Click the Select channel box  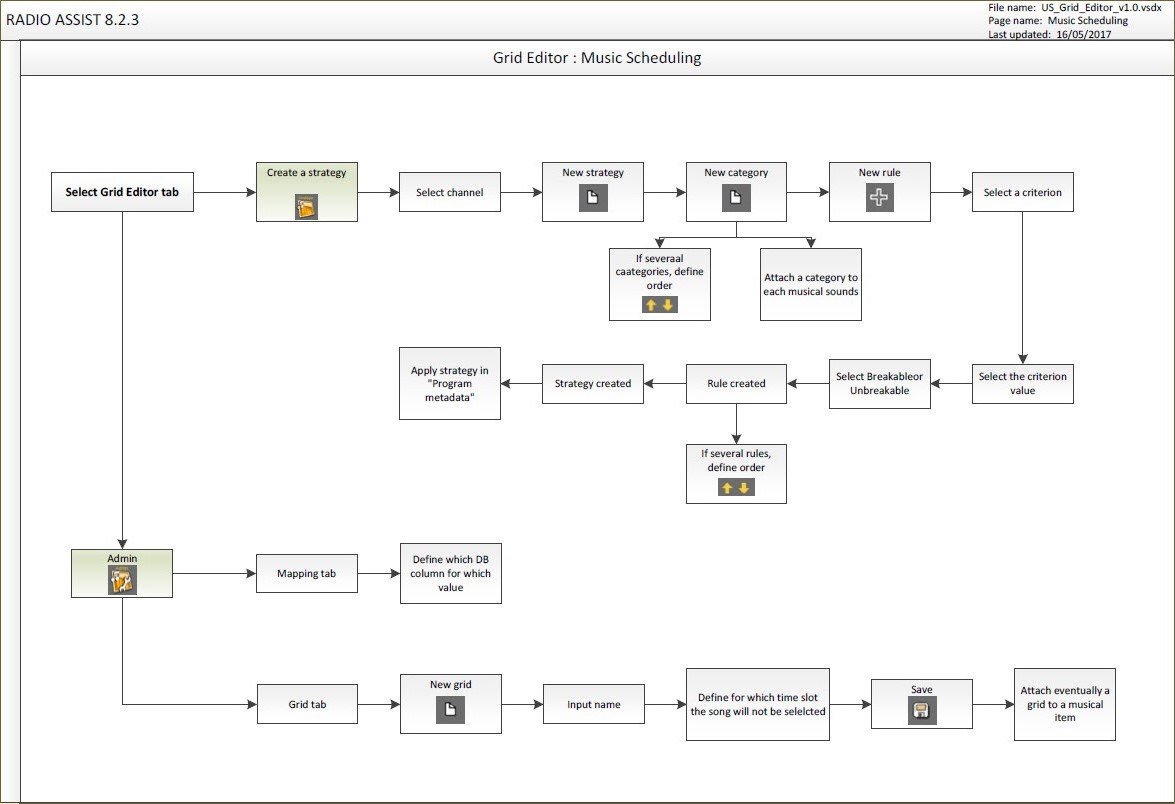pyautogui.click(x=449, y=192)
